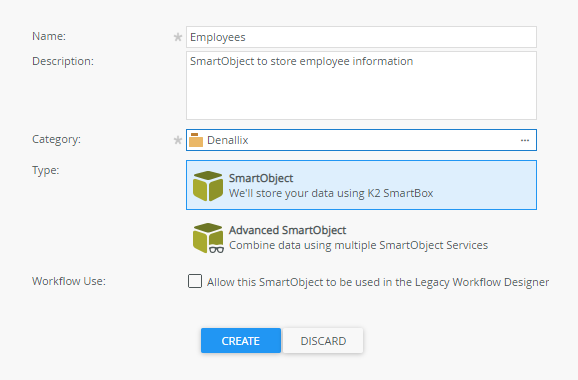Click the required asterisk beside Category field
Image resolution: width=578 pixels, height=380 pixels.
coord(178,140)
